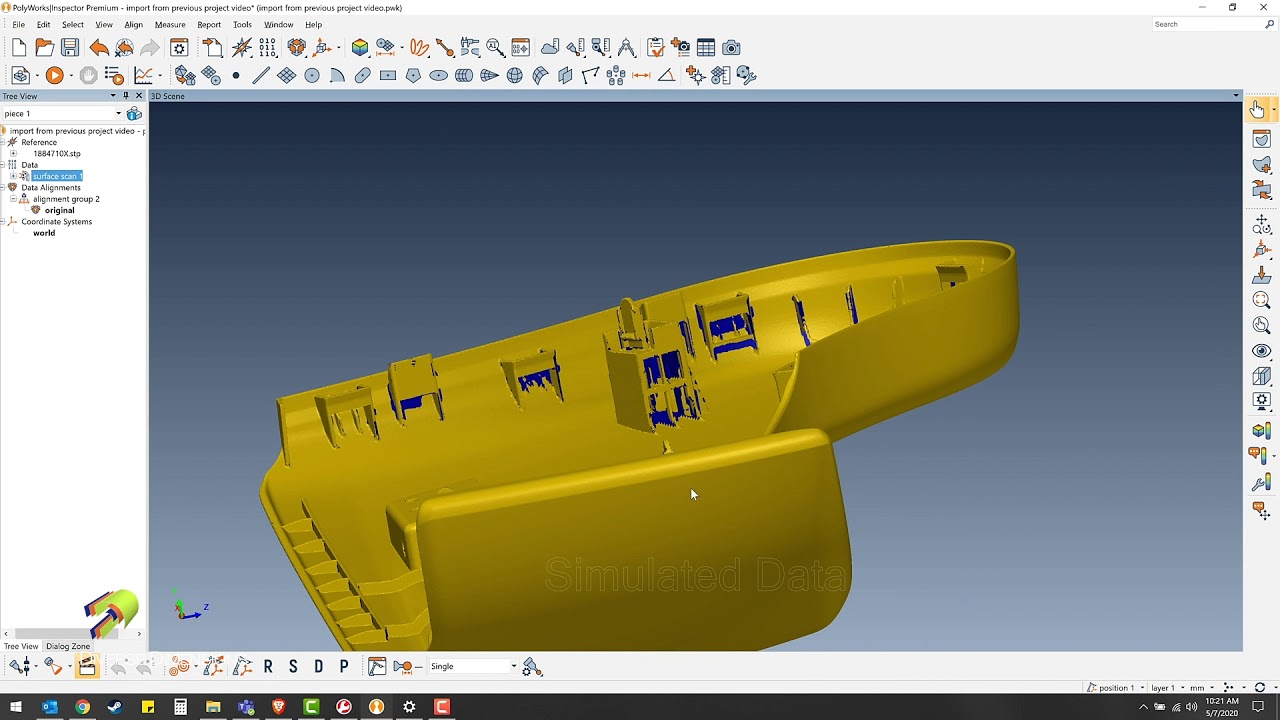Toggle the R button in bottom toolbar
The image size is (1280, 720).
pyautogui.click(x=268, y=666)
